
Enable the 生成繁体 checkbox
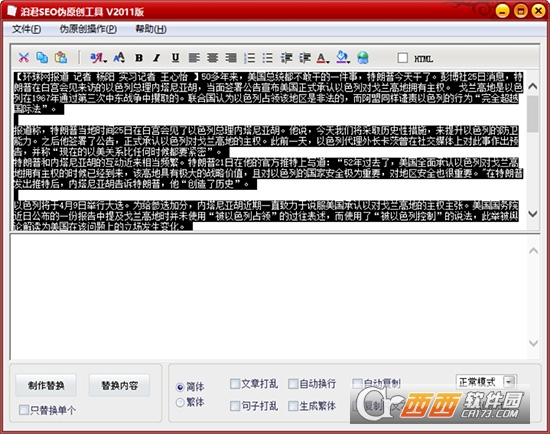click(293, 406)
